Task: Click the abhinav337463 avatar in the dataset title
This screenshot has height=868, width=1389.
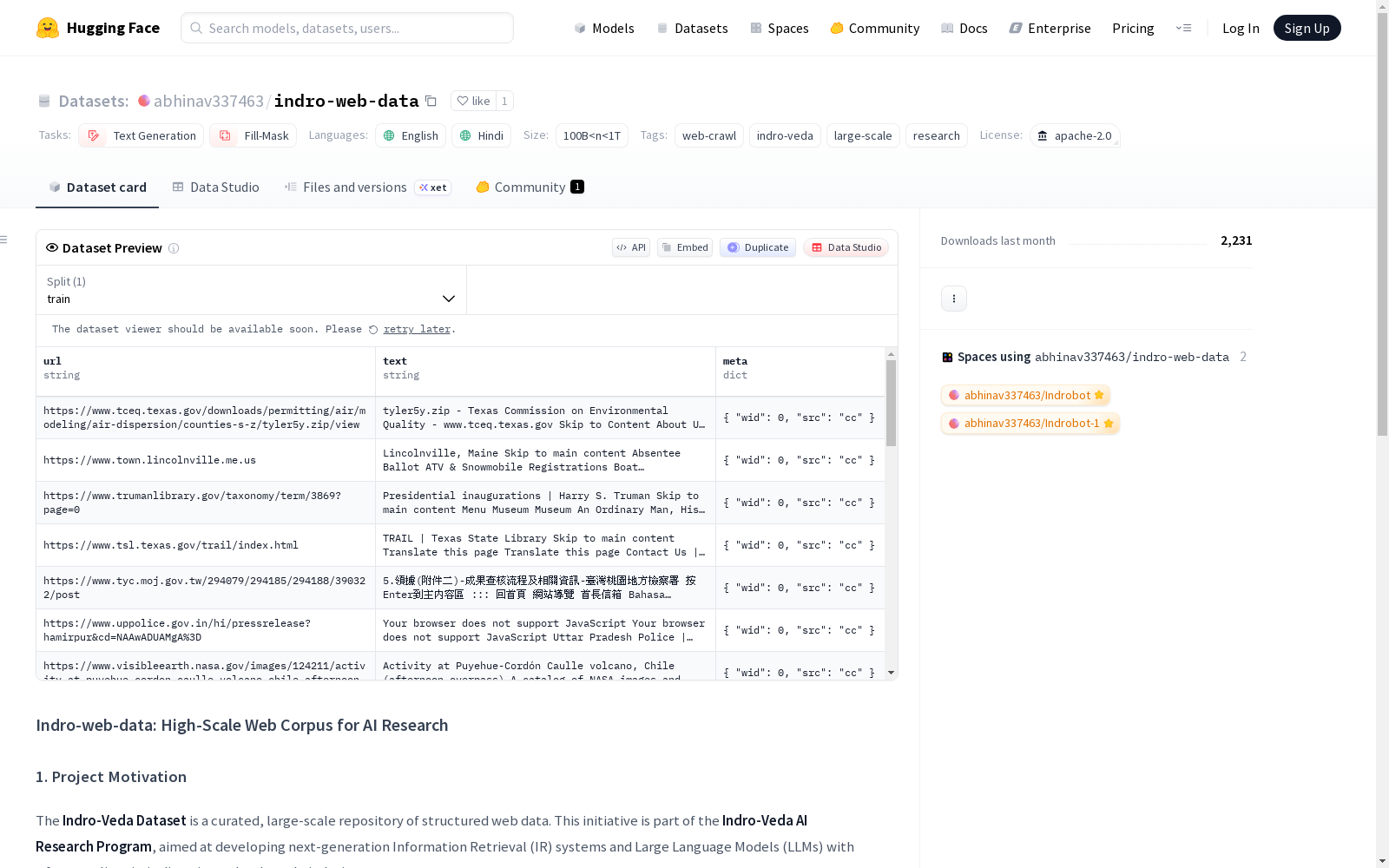Action: coord(144,101)
